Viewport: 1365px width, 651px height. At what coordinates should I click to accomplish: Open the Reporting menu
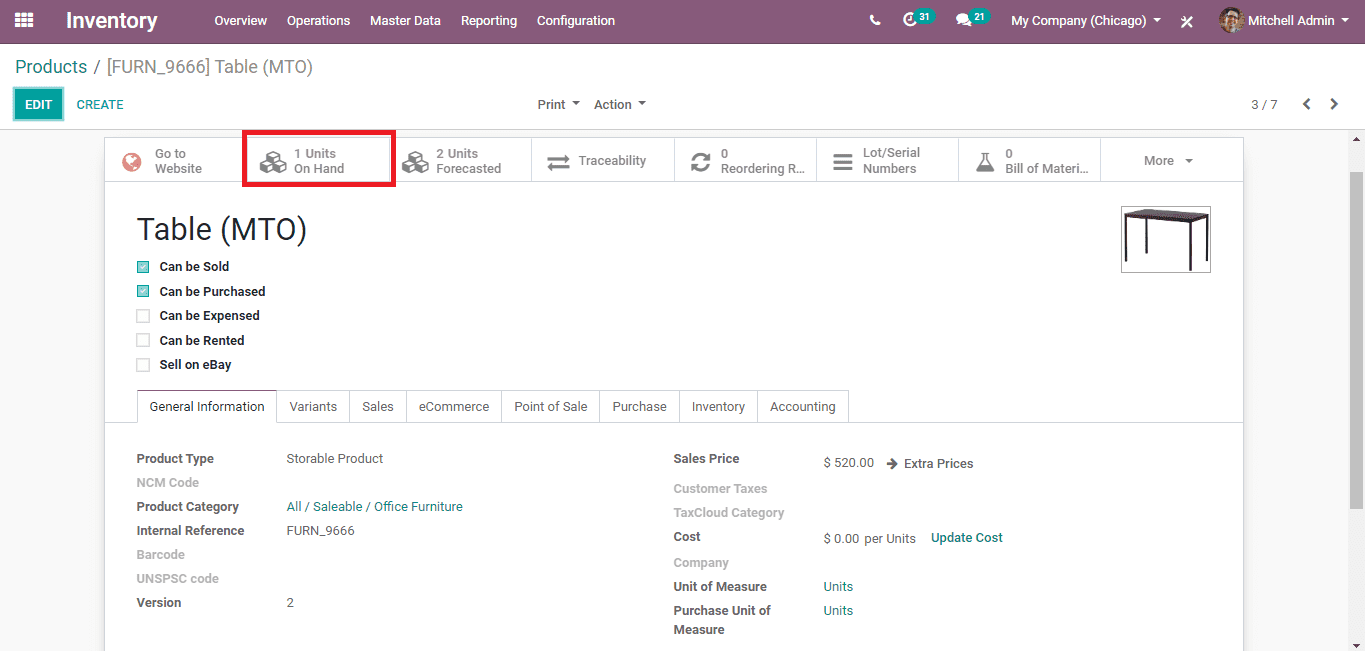489,20
